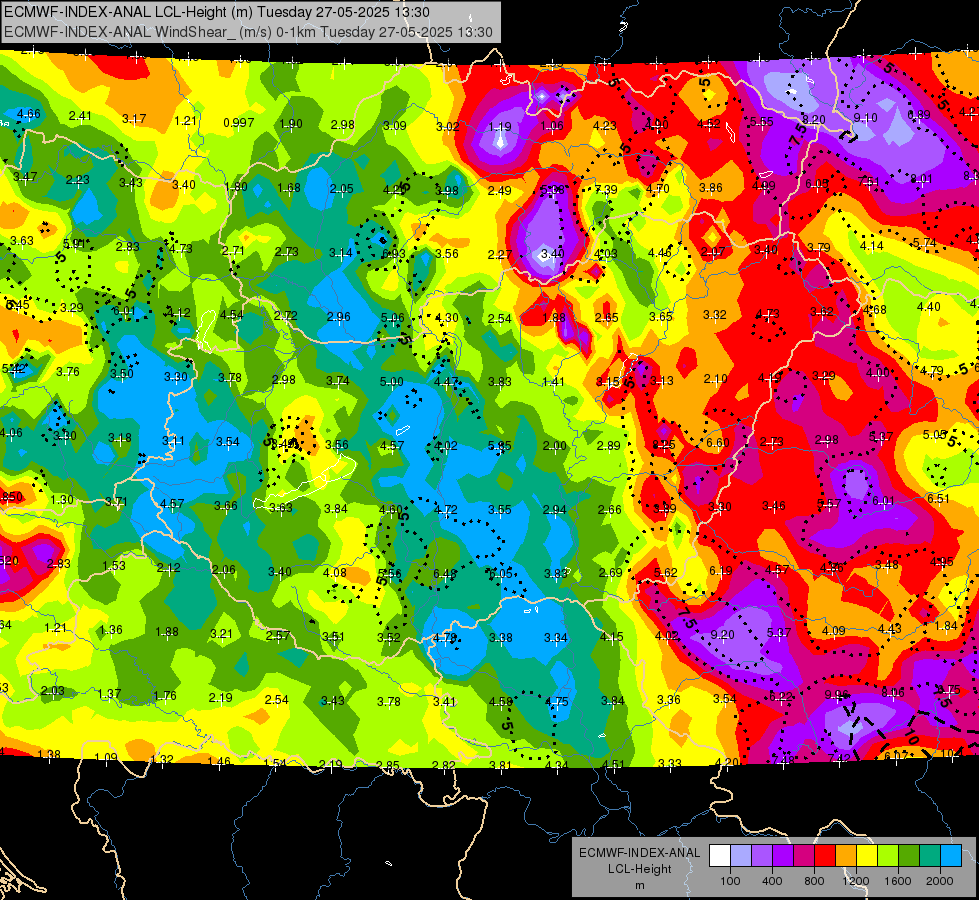Click the grid value 4.14
Screen dimensions: 979x900
872,245
